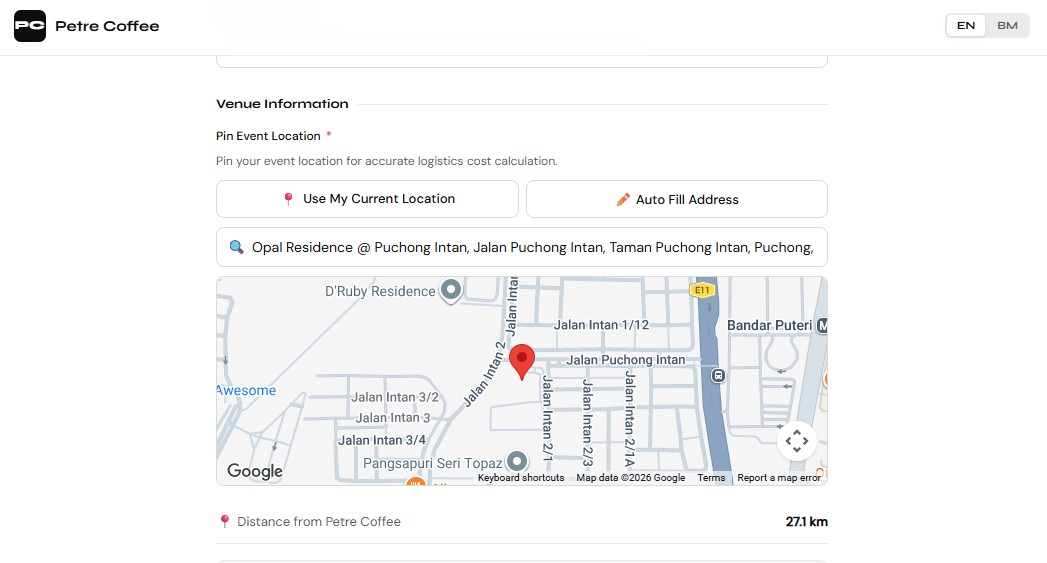This screenshot has width=1047, height=563.
Task: Open the map Terms link
Action: coord(711,478)
